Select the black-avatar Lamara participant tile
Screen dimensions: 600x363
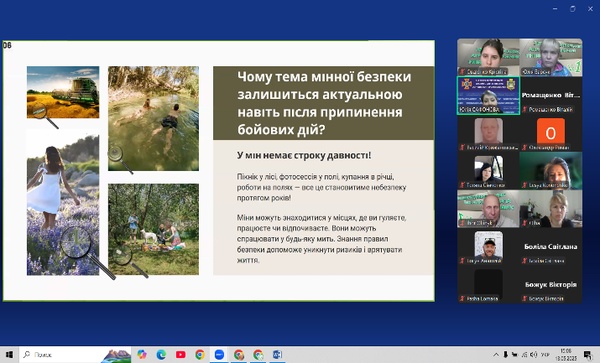(x=489, y=285)
